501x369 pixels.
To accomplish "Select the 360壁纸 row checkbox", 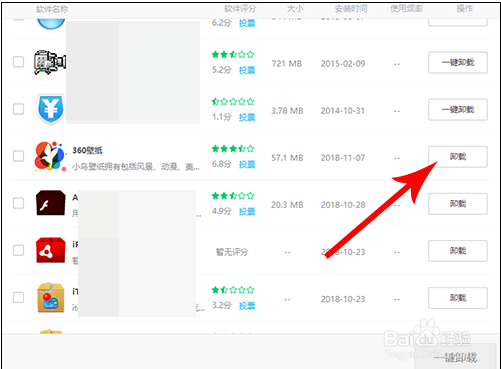I will coord(18,156).
